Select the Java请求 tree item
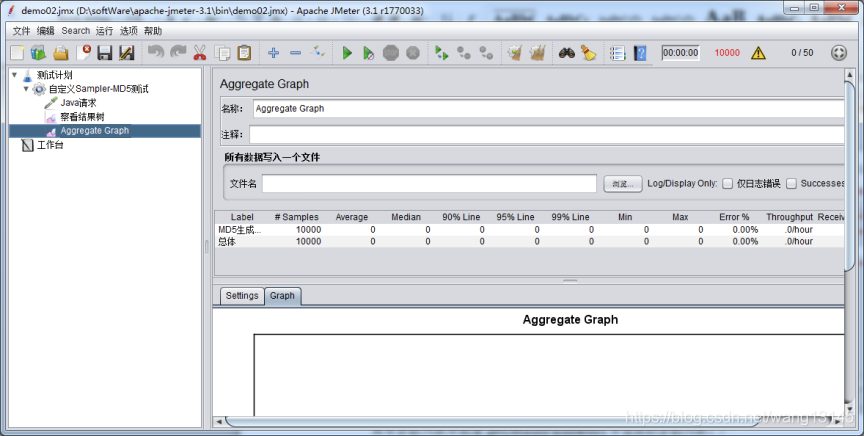The width and height of the screenshot is (864, 436). click(78, 103)
